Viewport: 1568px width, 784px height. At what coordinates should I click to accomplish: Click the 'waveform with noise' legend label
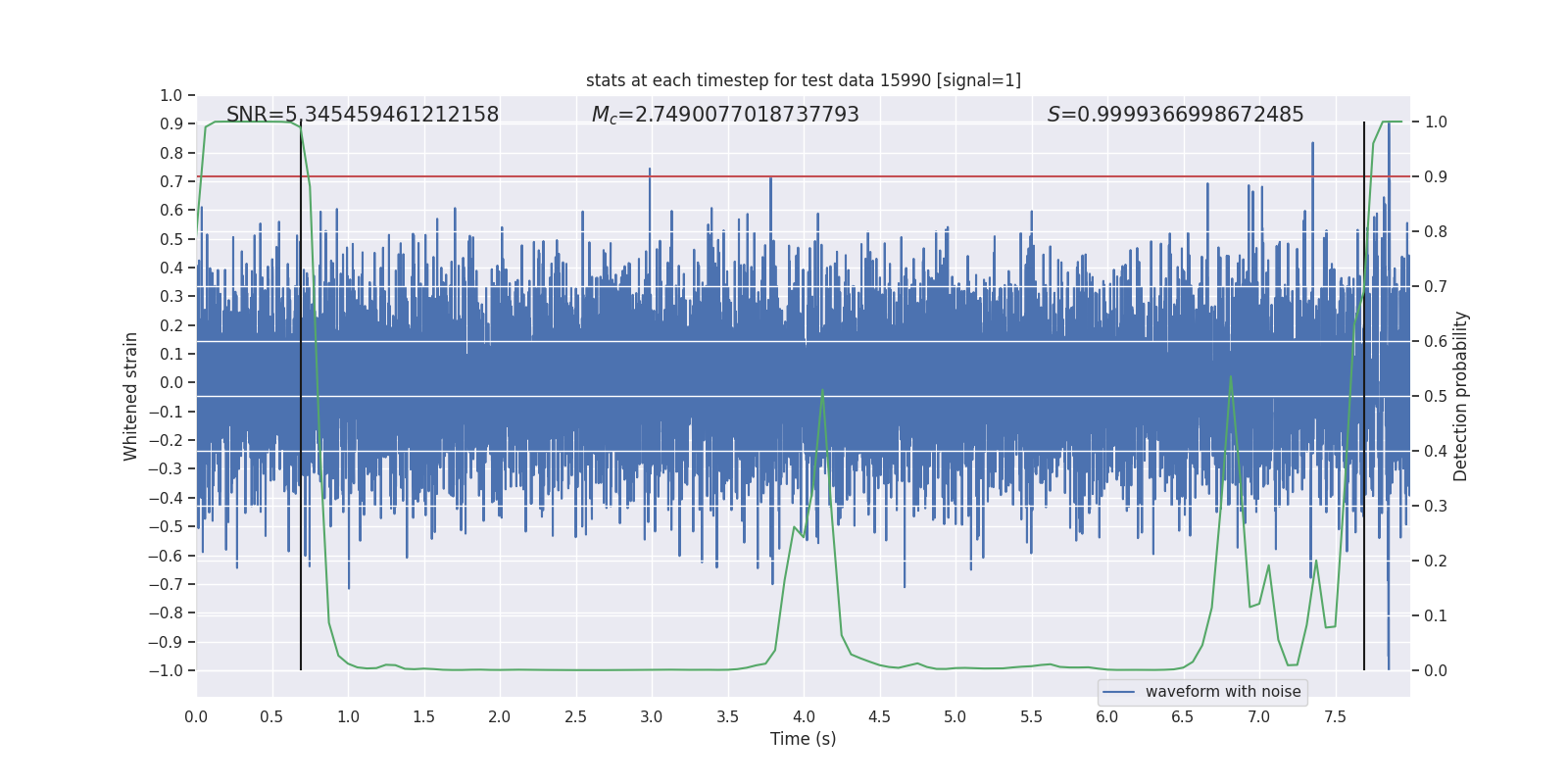[x=1223, y=692]
